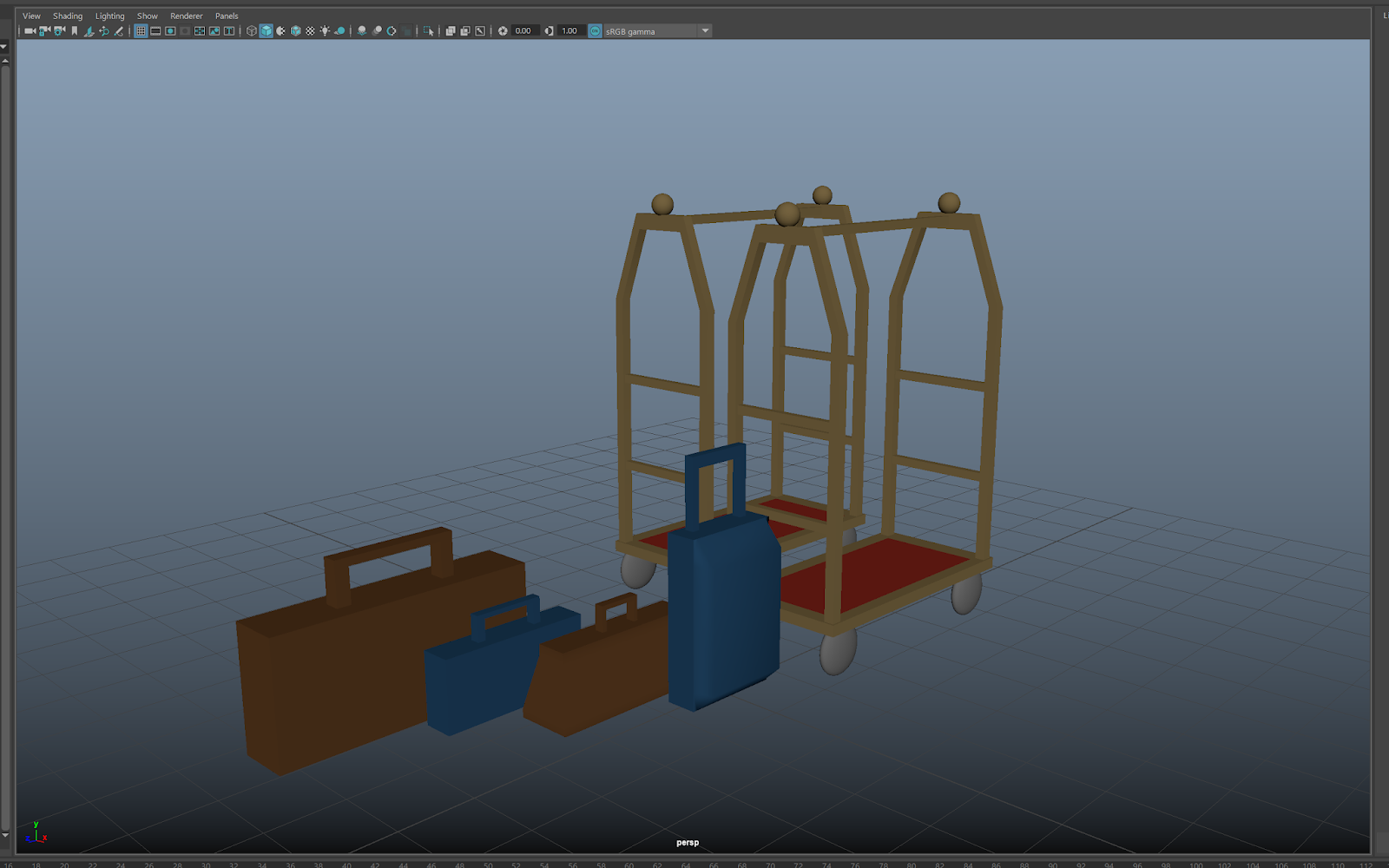The height and width of the screenshot is (868, 1389).
Task: Open the Show panel menu
Action: pyautogui.click(x=148, y=16)
